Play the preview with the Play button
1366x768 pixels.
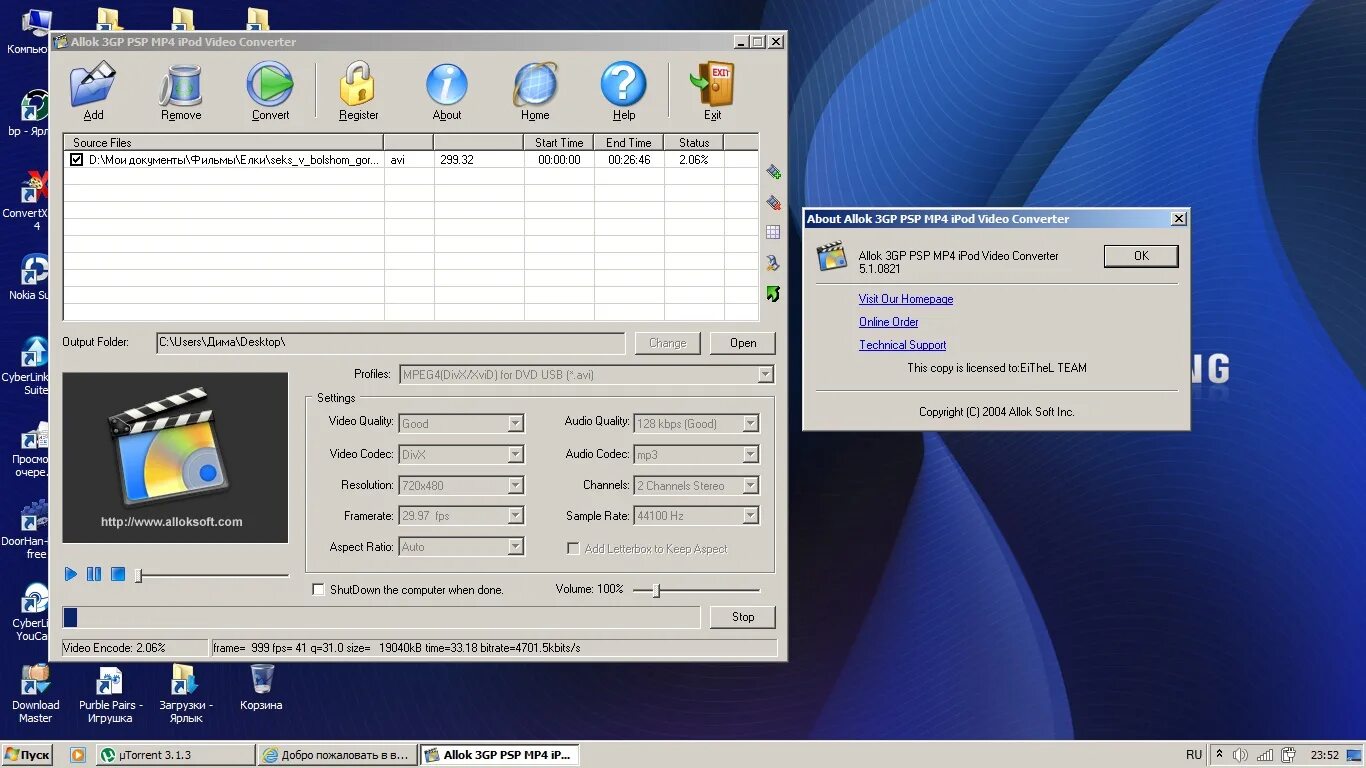[71, 574]
